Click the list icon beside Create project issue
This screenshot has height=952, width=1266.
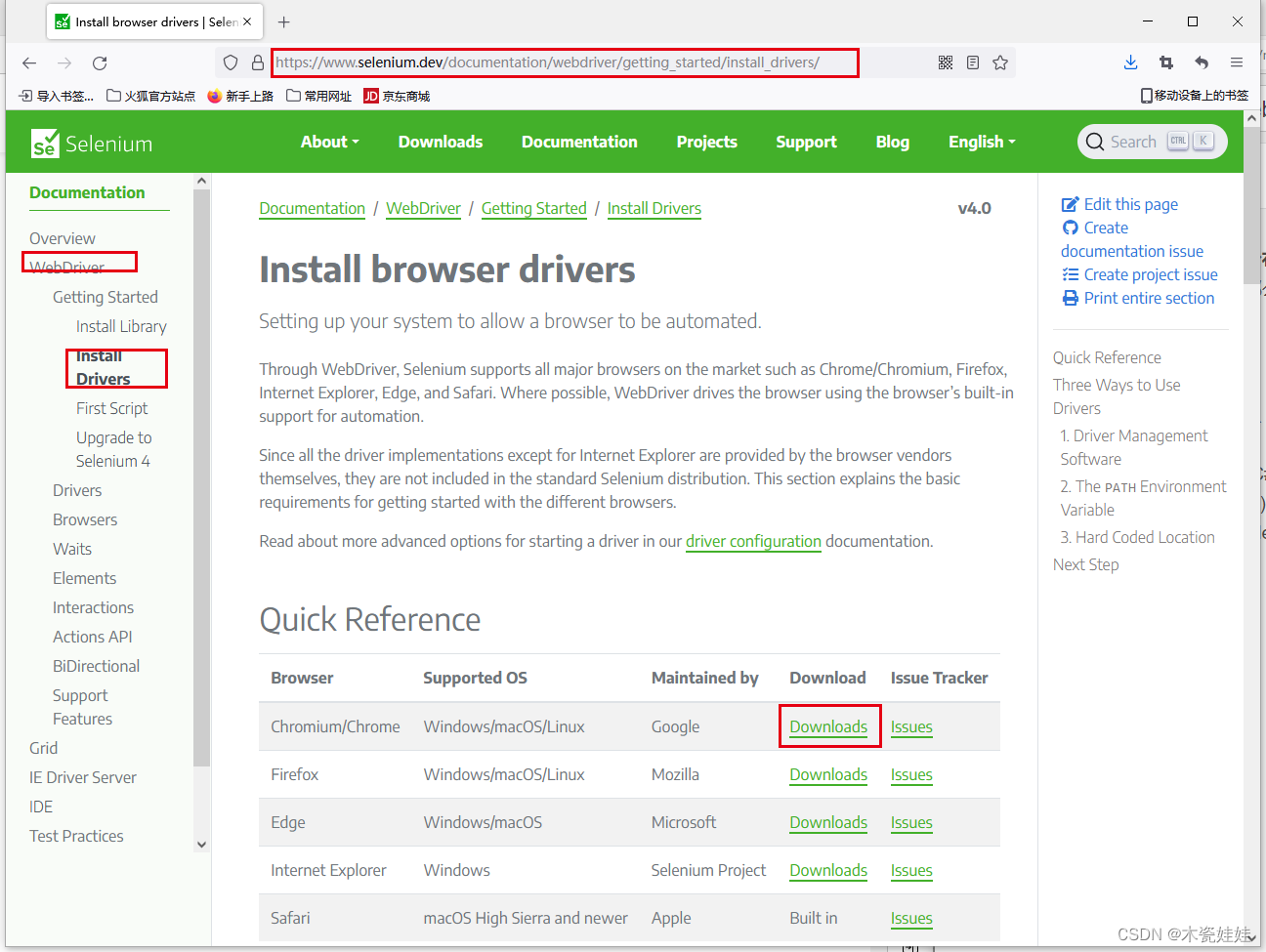tap(1071, 274)
